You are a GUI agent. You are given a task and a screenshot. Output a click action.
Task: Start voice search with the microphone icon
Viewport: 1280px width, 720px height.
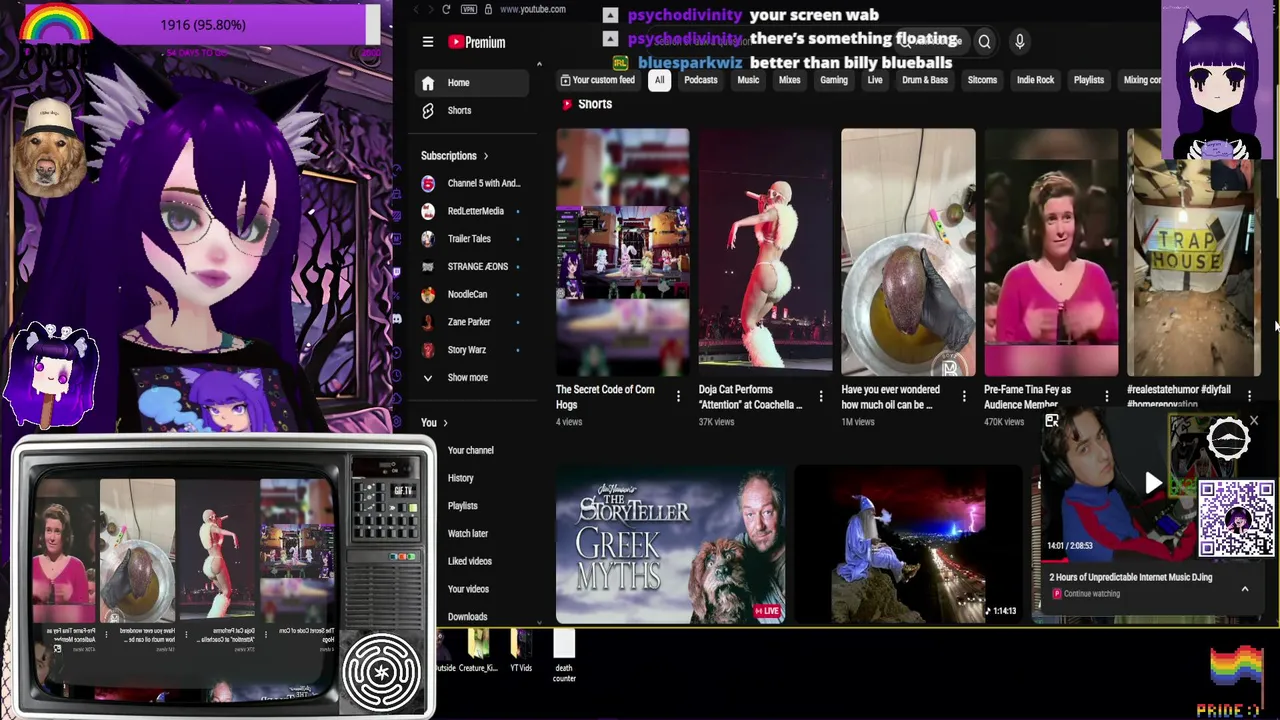click(x=1019, y=41)
